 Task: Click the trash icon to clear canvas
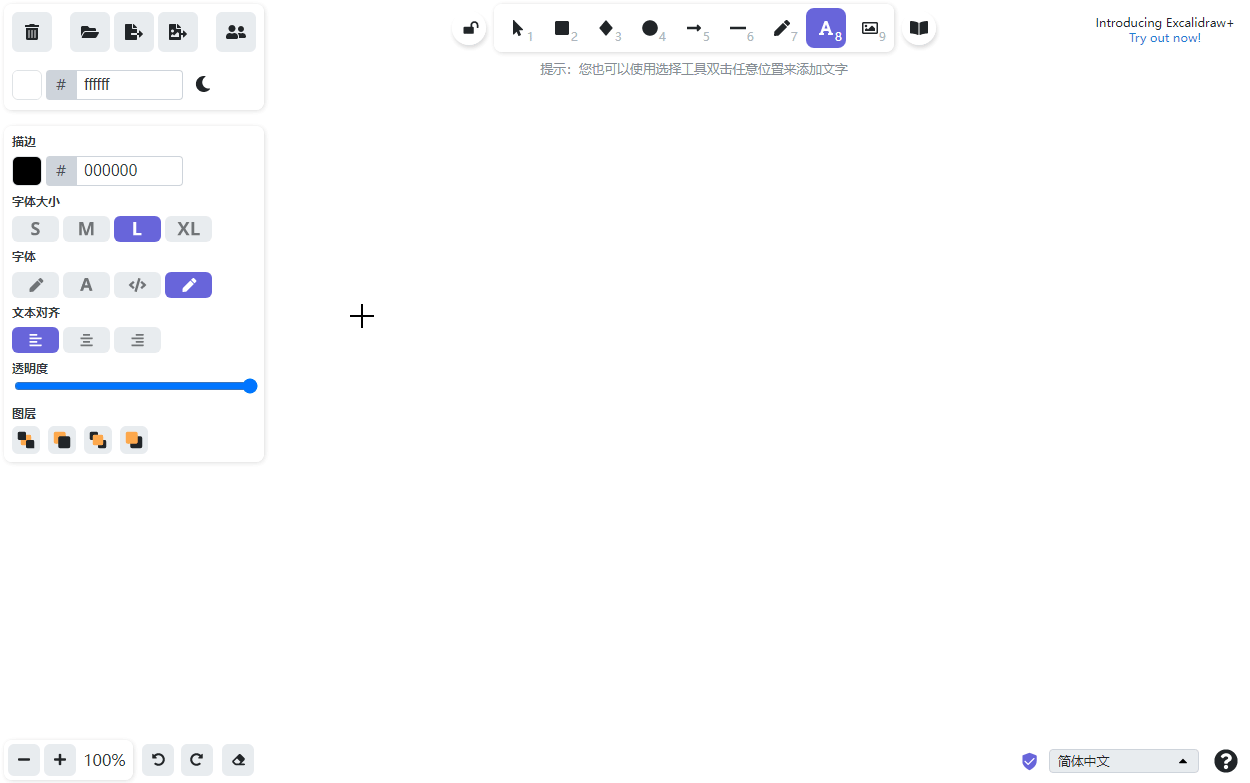tap(32, 32)
